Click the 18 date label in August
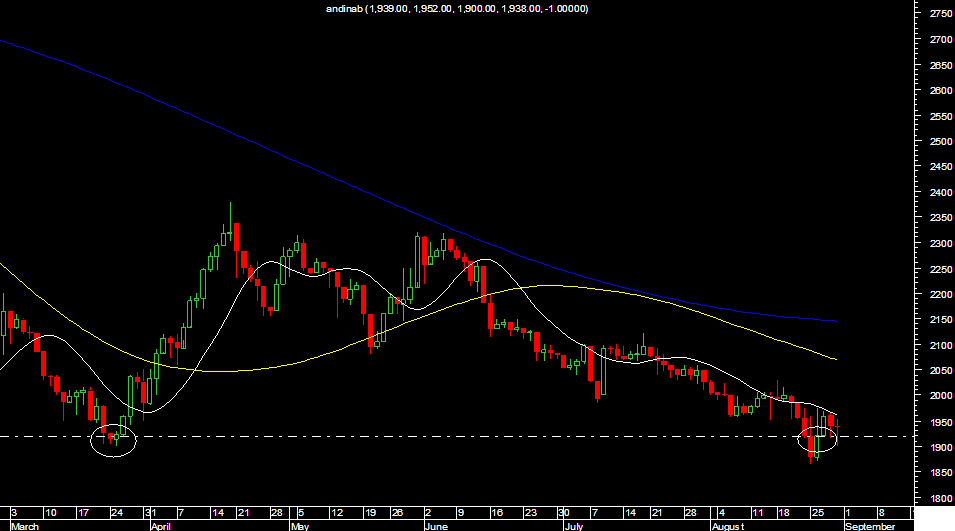 784,513
